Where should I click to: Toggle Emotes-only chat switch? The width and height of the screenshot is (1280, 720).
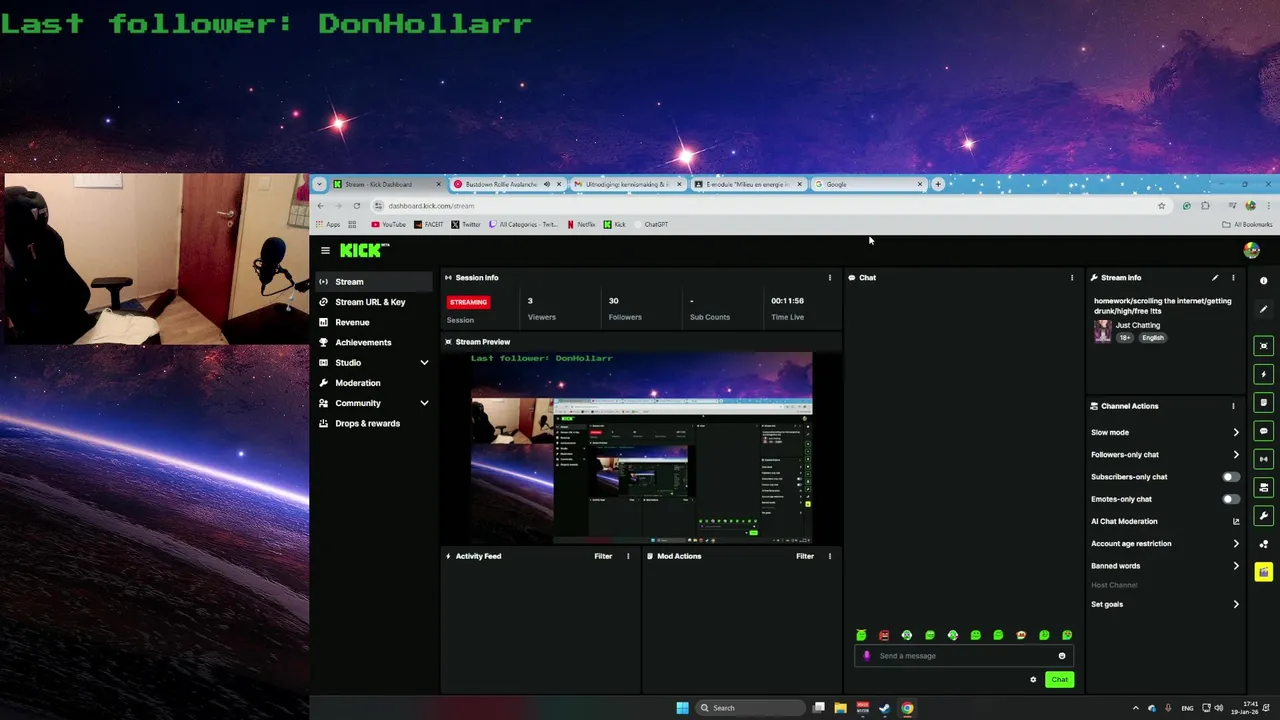(1231, 499)
